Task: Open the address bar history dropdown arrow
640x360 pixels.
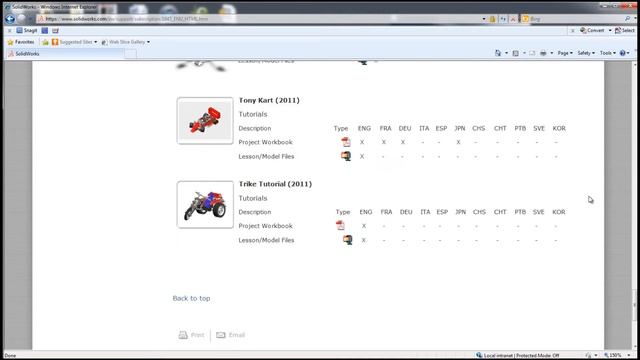Action: point(484,19)
